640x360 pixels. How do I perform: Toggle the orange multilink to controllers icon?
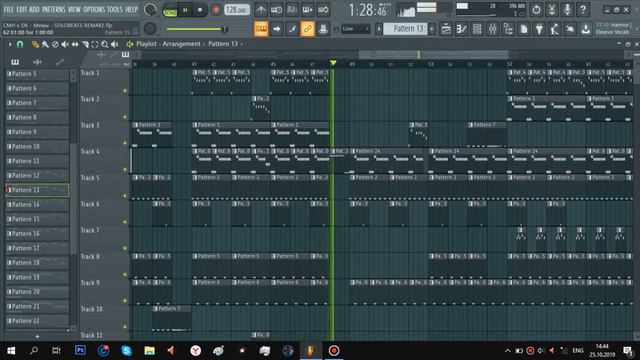click(308, 29)
